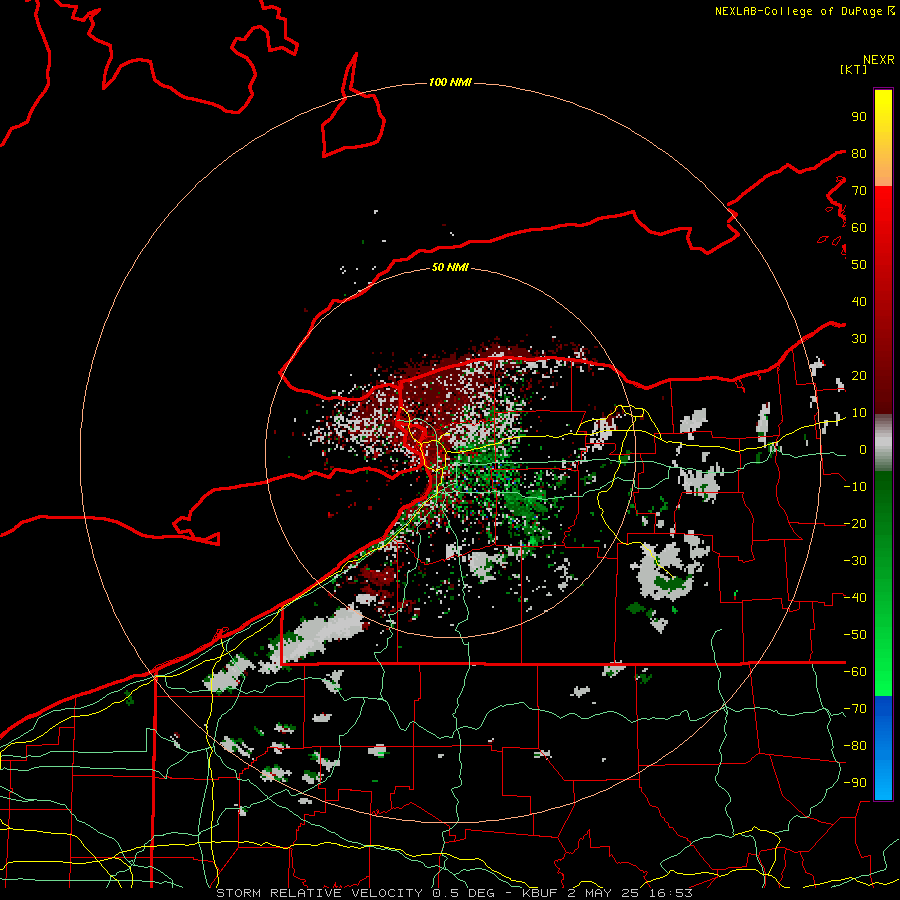This screenshot has width=900, height=900.
Task: Click the gray zero-velocity segment of color bar
Action: [x=883, y=445]
